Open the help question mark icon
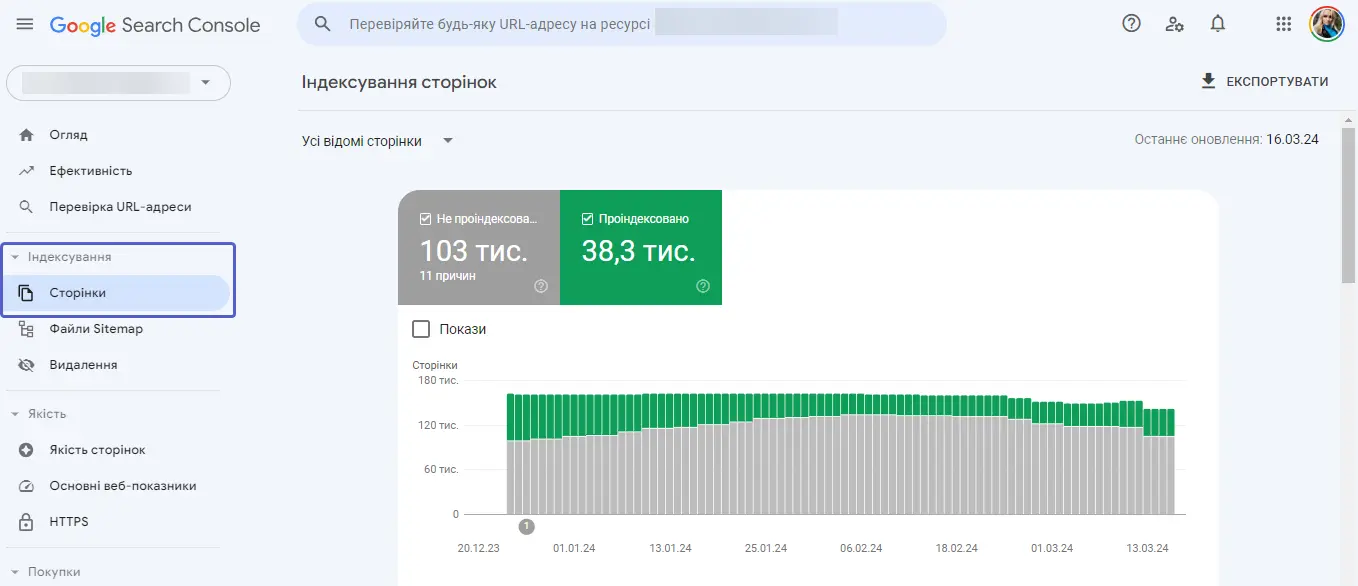This screenshot has height=586, width=1358. (x=1131, y=23)
